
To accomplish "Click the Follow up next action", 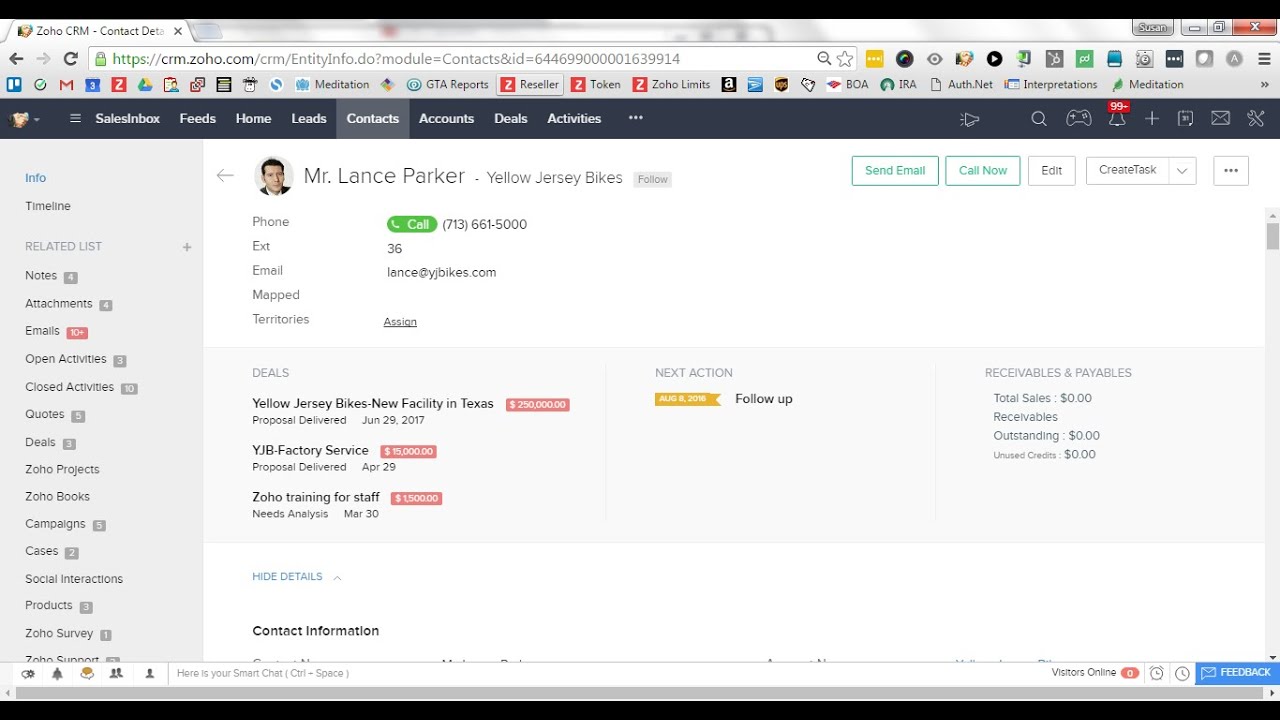I will pos(763,399).
